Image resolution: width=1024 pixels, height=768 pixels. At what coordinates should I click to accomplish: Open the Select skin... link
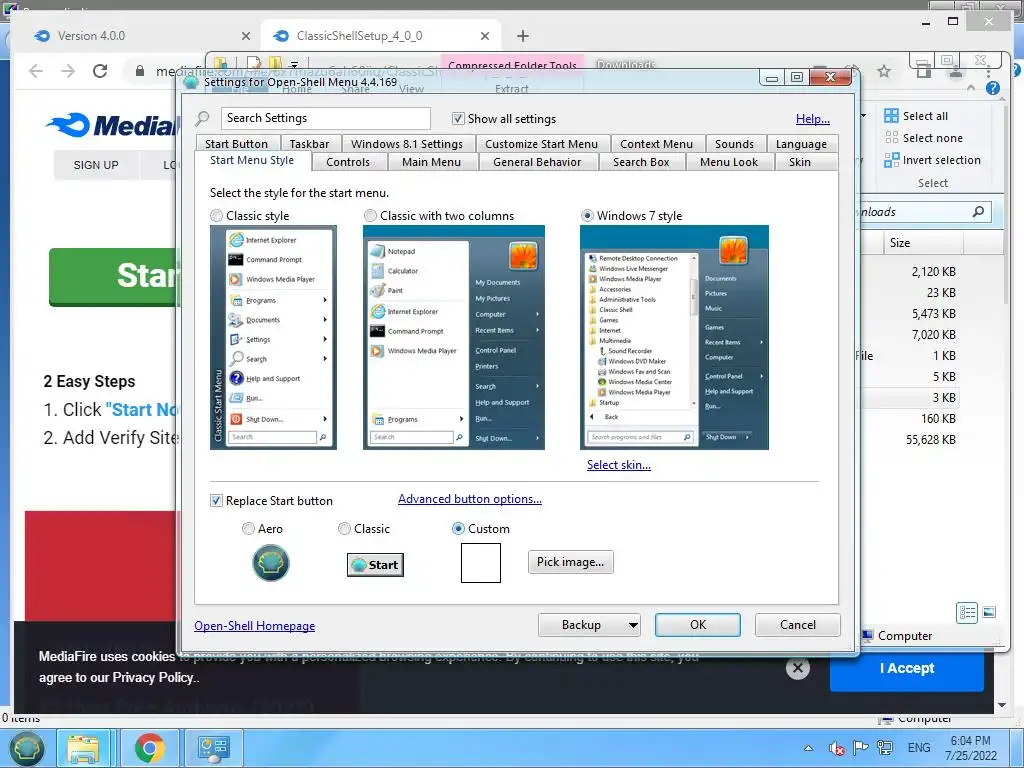click(618, 465)
